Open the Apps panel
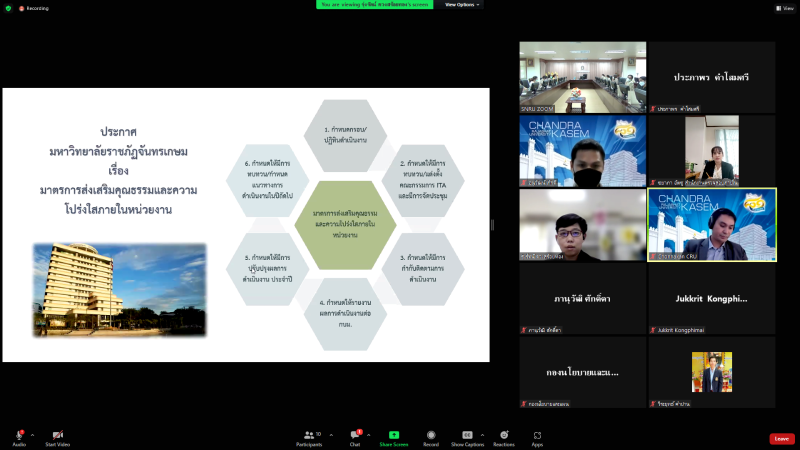This screenshot has width=800, height=450. pyautogui.click(x=537, y=436)
